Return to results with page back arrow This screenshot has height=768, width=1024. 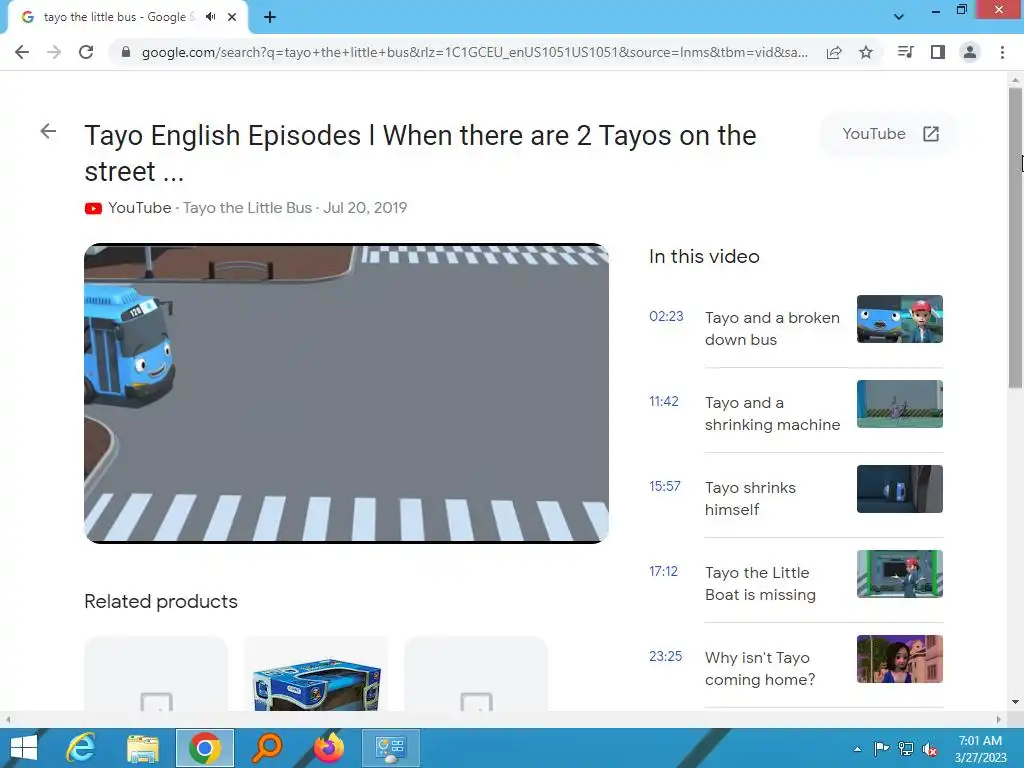click(48, 131)
